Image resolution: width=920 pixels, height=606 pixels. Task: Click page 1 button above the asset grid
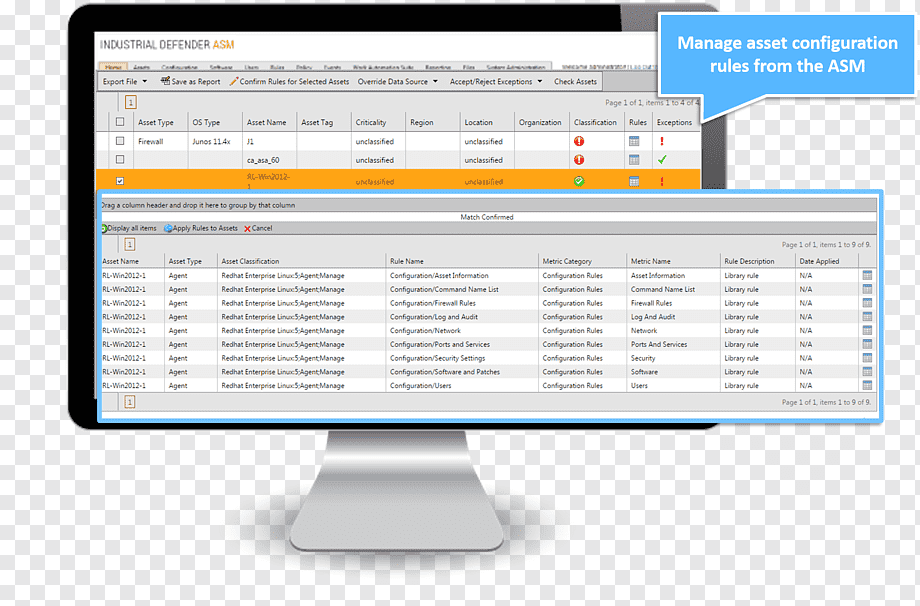click(x=131, y=102)
